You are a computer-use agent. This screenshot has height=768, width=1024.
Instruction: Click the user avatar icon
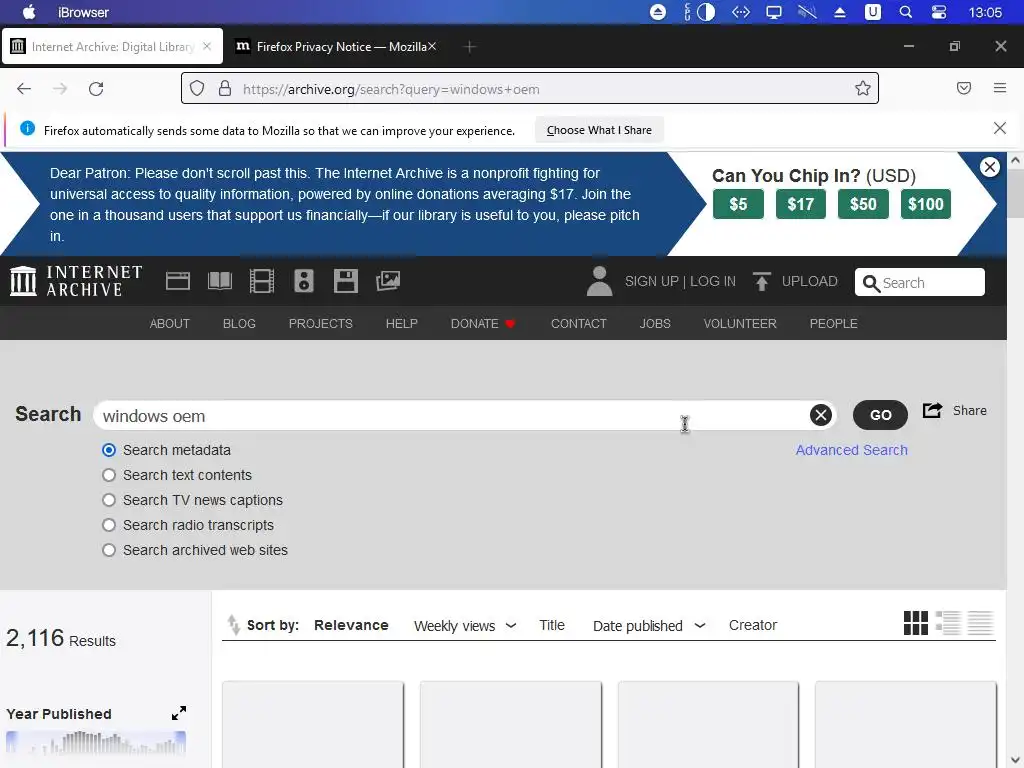pos(599,281)
